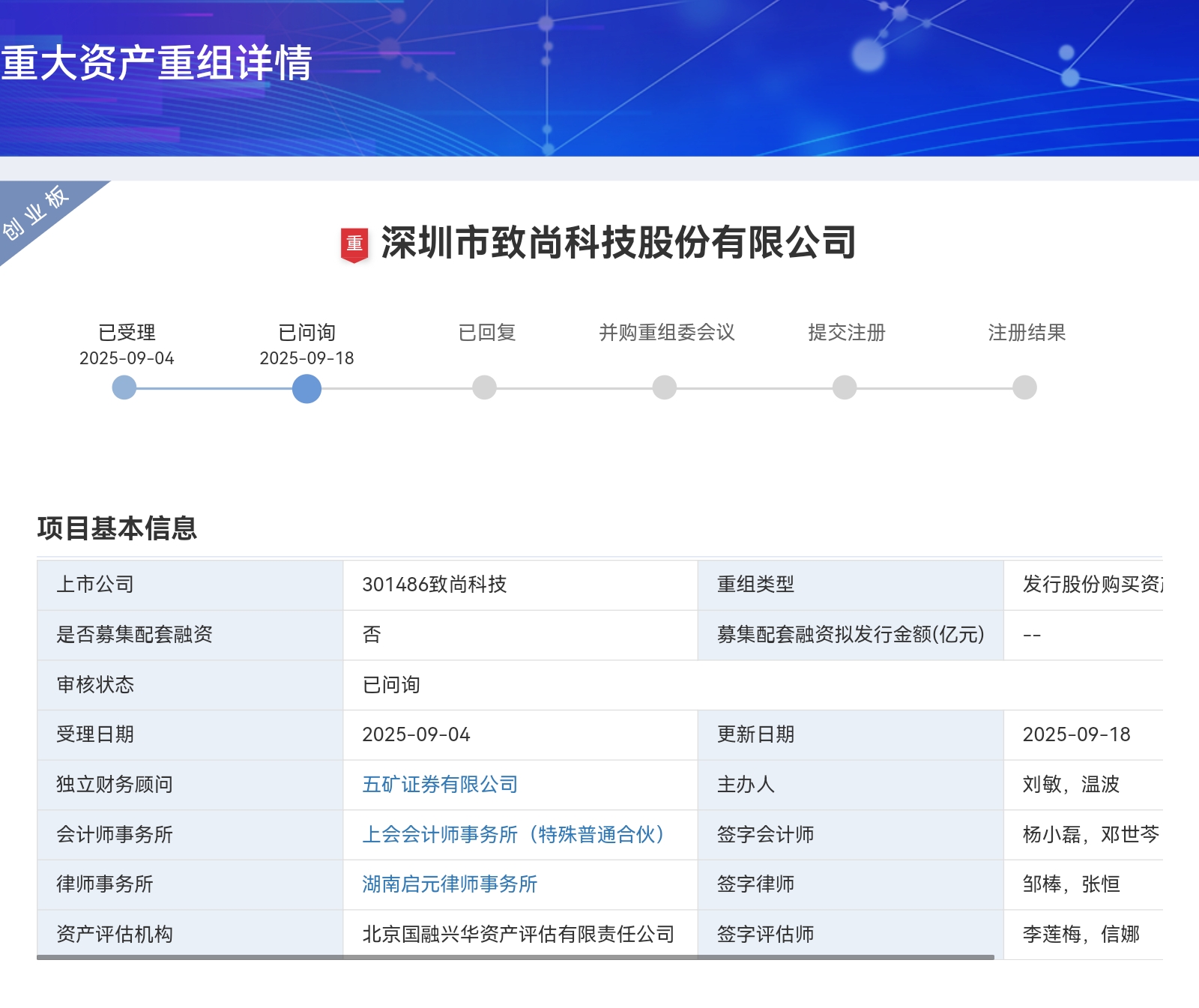Click the 上市公司 label cell

point(190,585)
